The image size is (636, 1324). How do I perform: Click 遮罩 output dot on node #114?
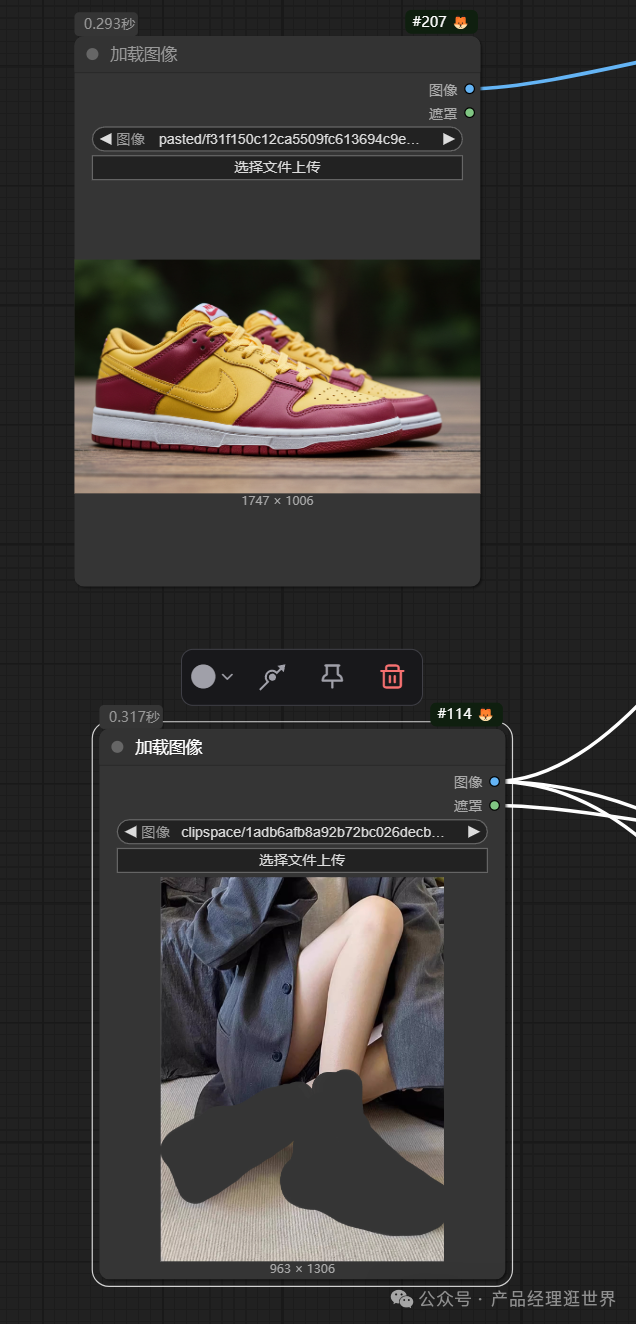(x=495, y=806)
